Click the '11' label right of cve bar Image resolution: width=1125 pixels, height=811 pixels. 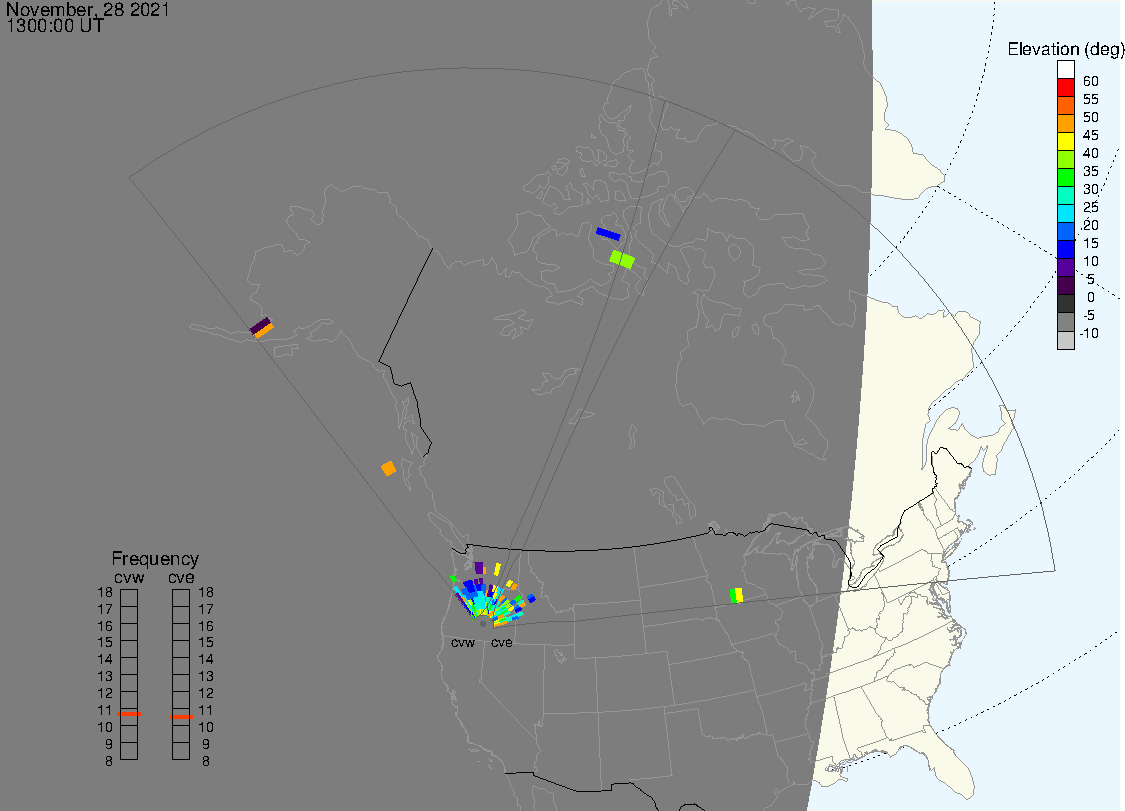(x=206, y=711)
